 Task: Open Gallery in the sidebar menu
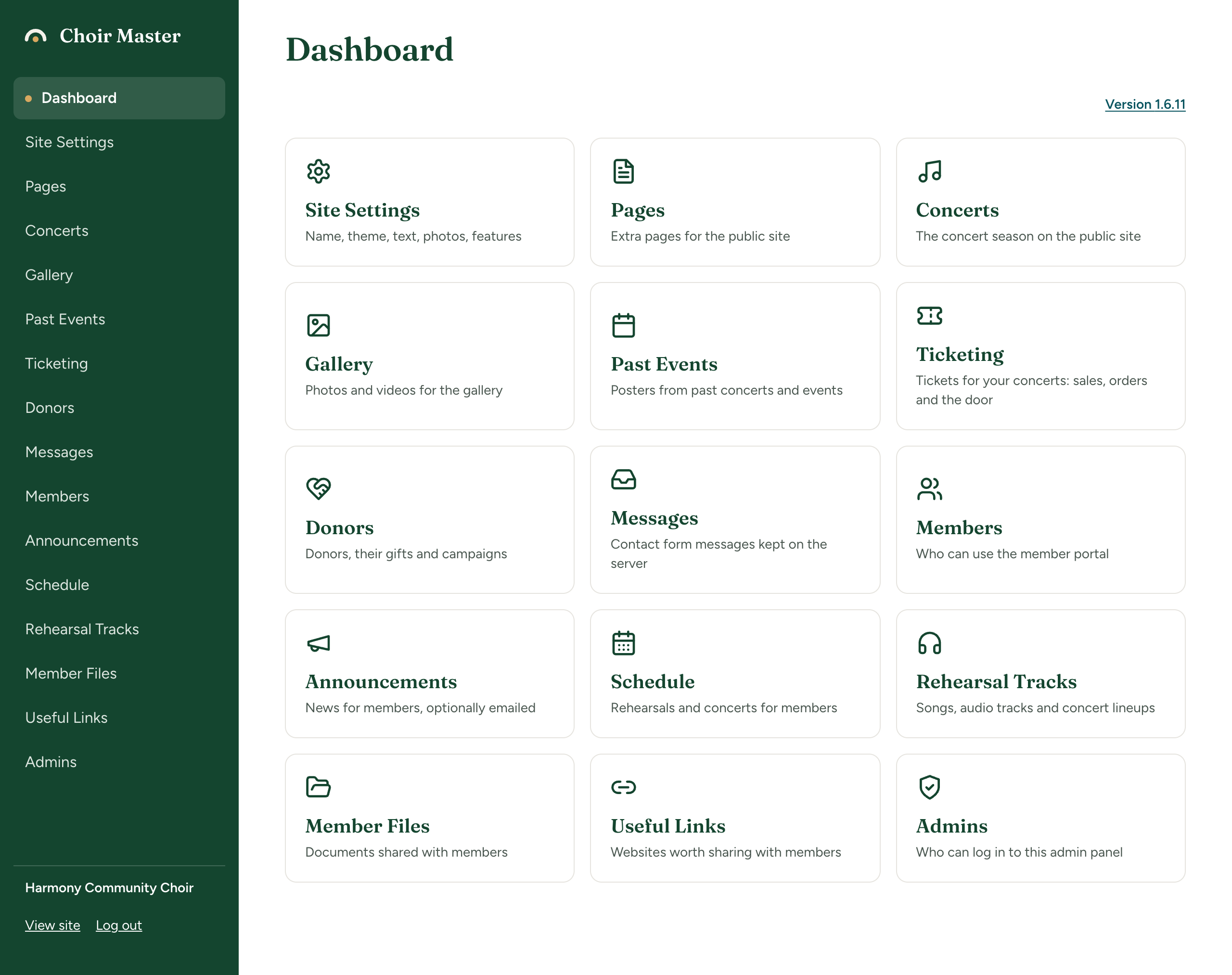tap(119, 275)
